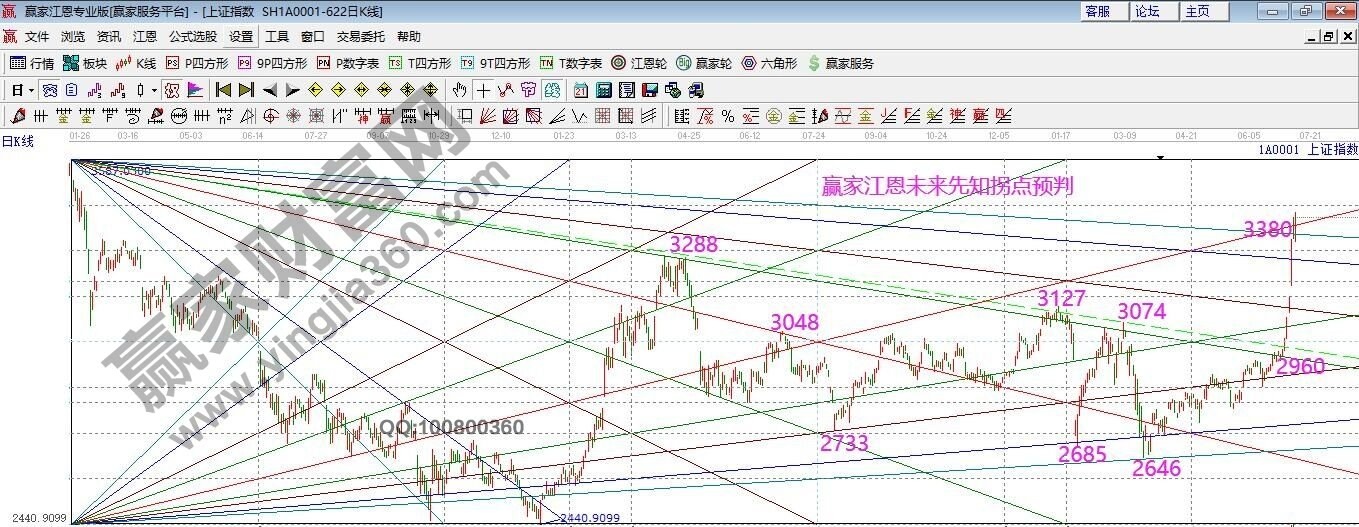This screenshot has width=1359, height=527.
Task: Expand the 日 period dropdown arrow
Action: point(32,90)
